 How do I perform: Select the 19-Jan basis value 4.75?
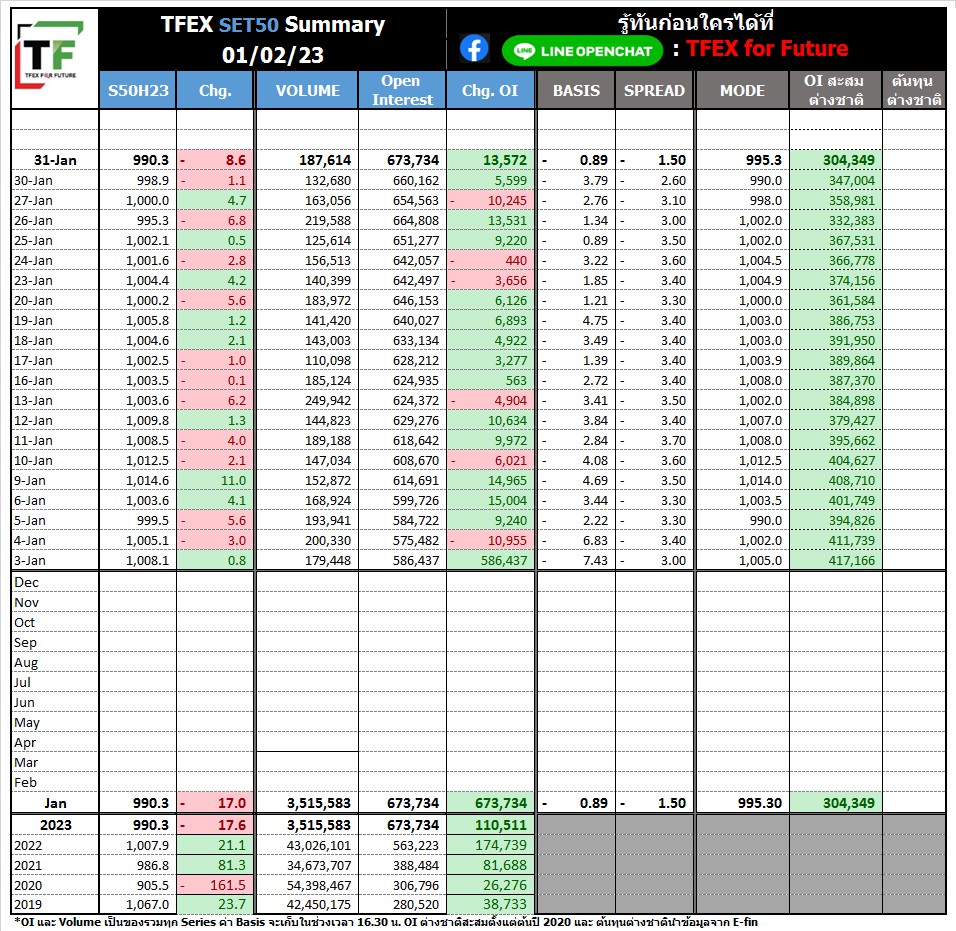[595, 321]
